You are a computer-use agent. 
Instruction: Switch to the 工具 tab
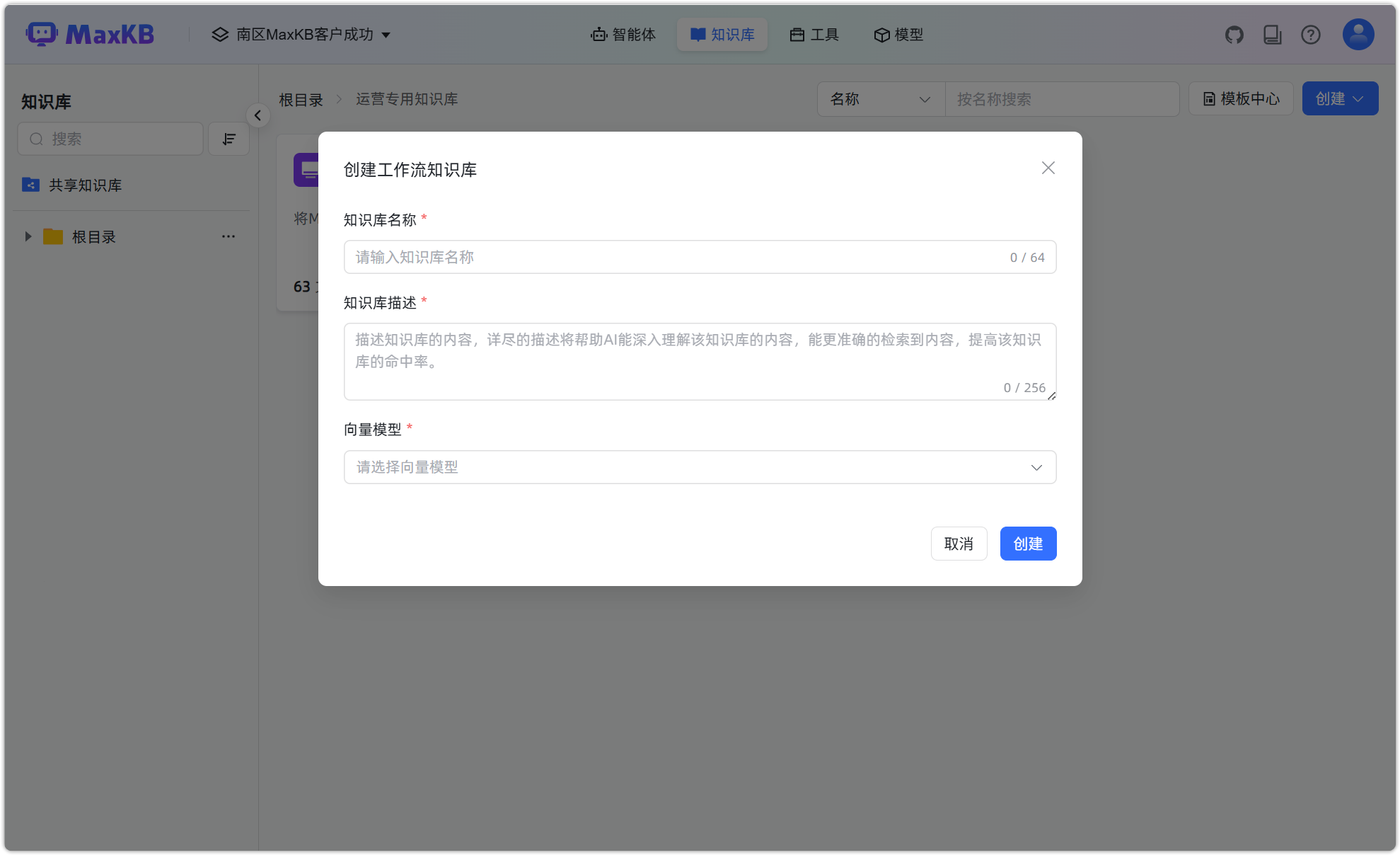tap(814, 34)
